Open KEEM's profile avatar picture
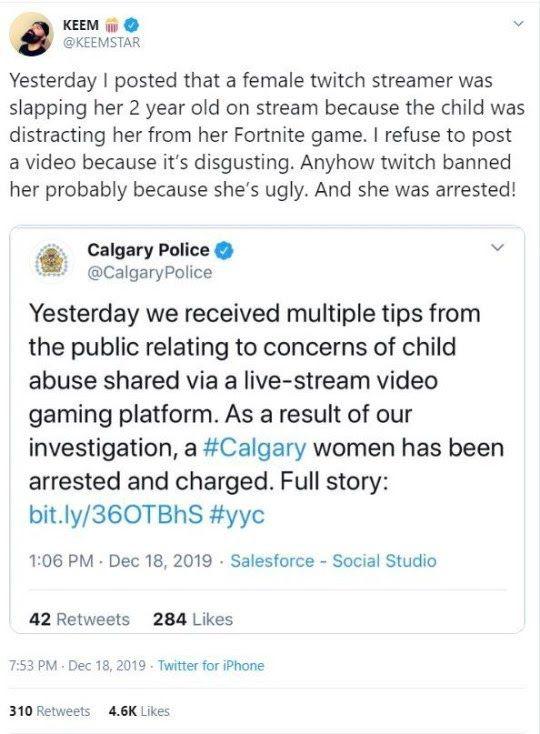540x734 pixels. 32,34
